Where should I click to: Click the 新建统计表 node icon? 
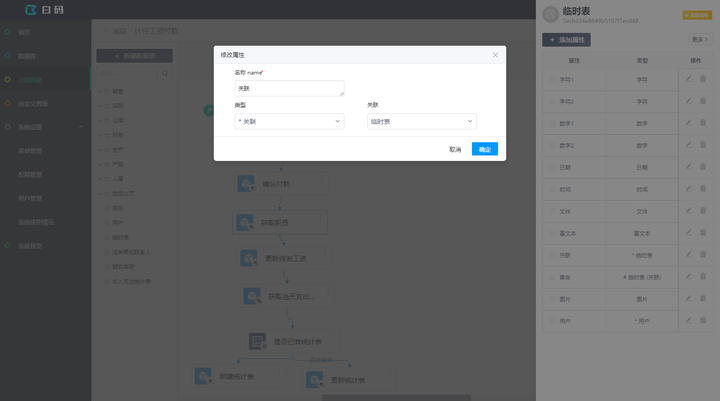click(x=203, y=376)
